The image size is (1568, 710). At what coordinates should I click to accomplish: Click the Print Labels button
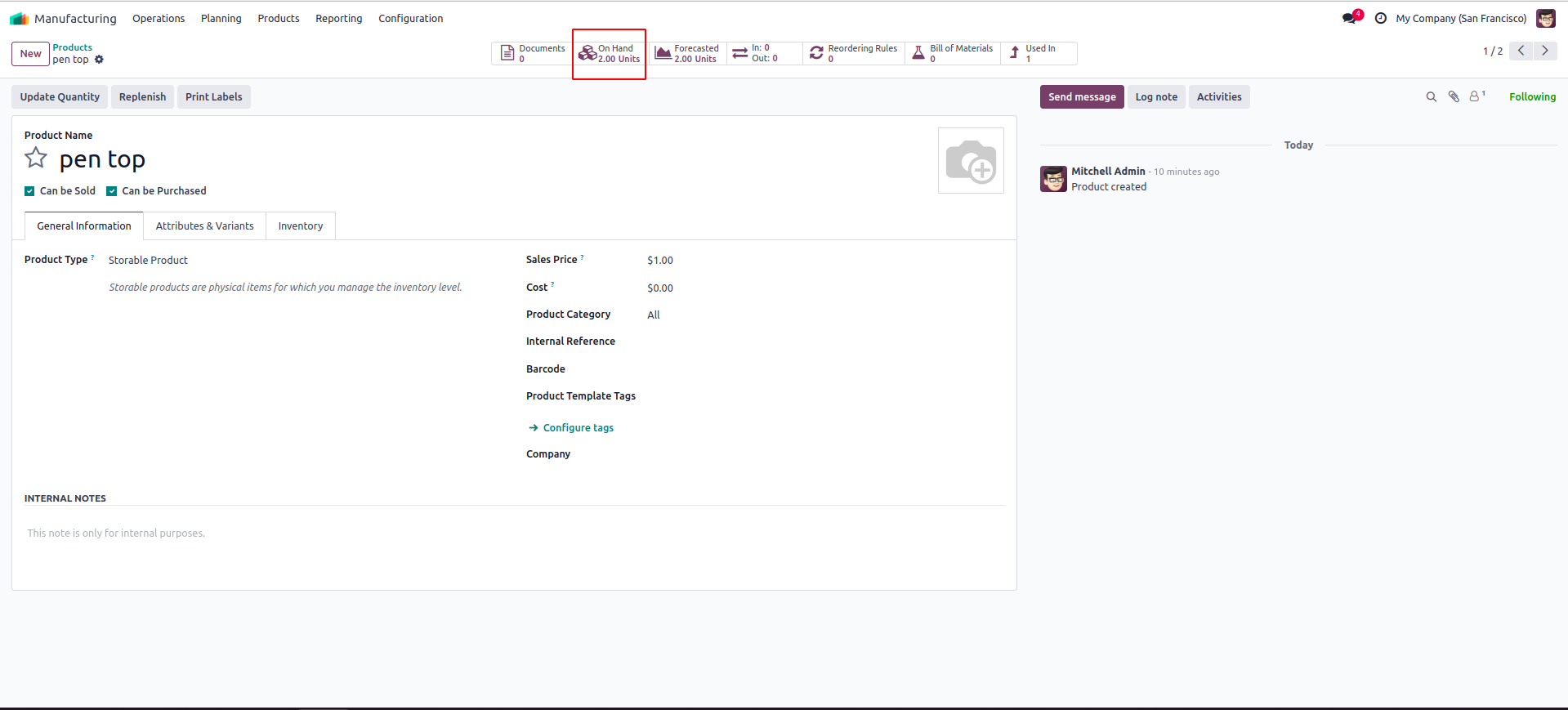pos(214,96)
